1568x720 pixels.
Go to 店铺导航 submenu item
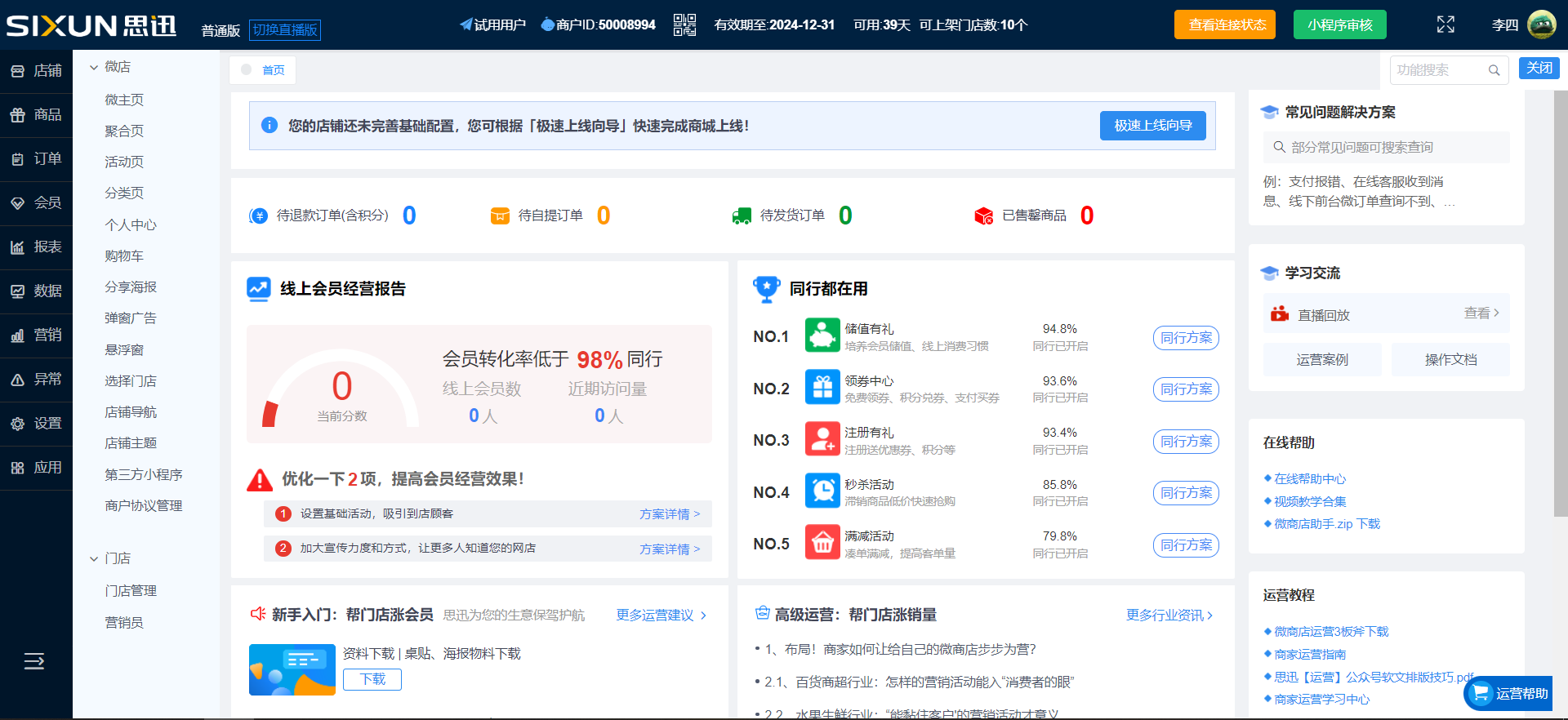(131, 412)
